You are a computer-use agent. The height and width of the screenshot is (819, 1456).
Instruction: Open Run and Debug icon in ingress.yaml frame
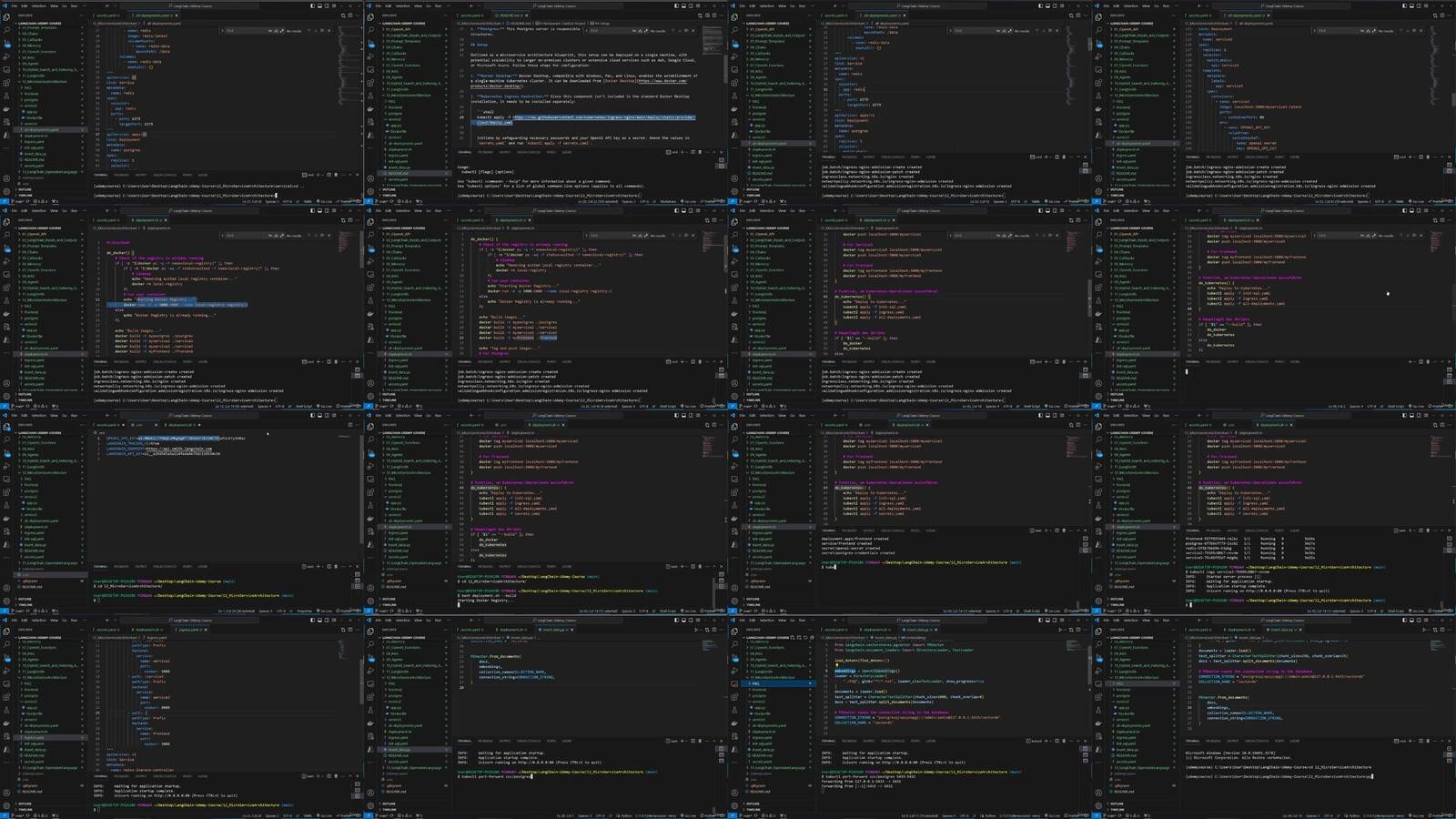click(6, 671)
